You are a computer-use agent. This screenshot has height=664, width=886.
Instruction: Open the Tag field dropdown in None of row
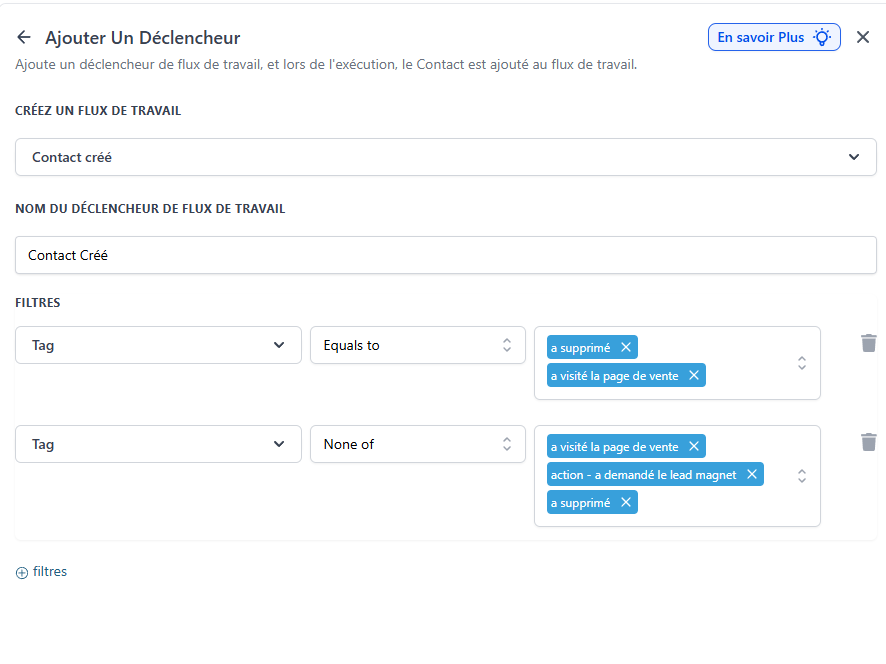(158, 444)
